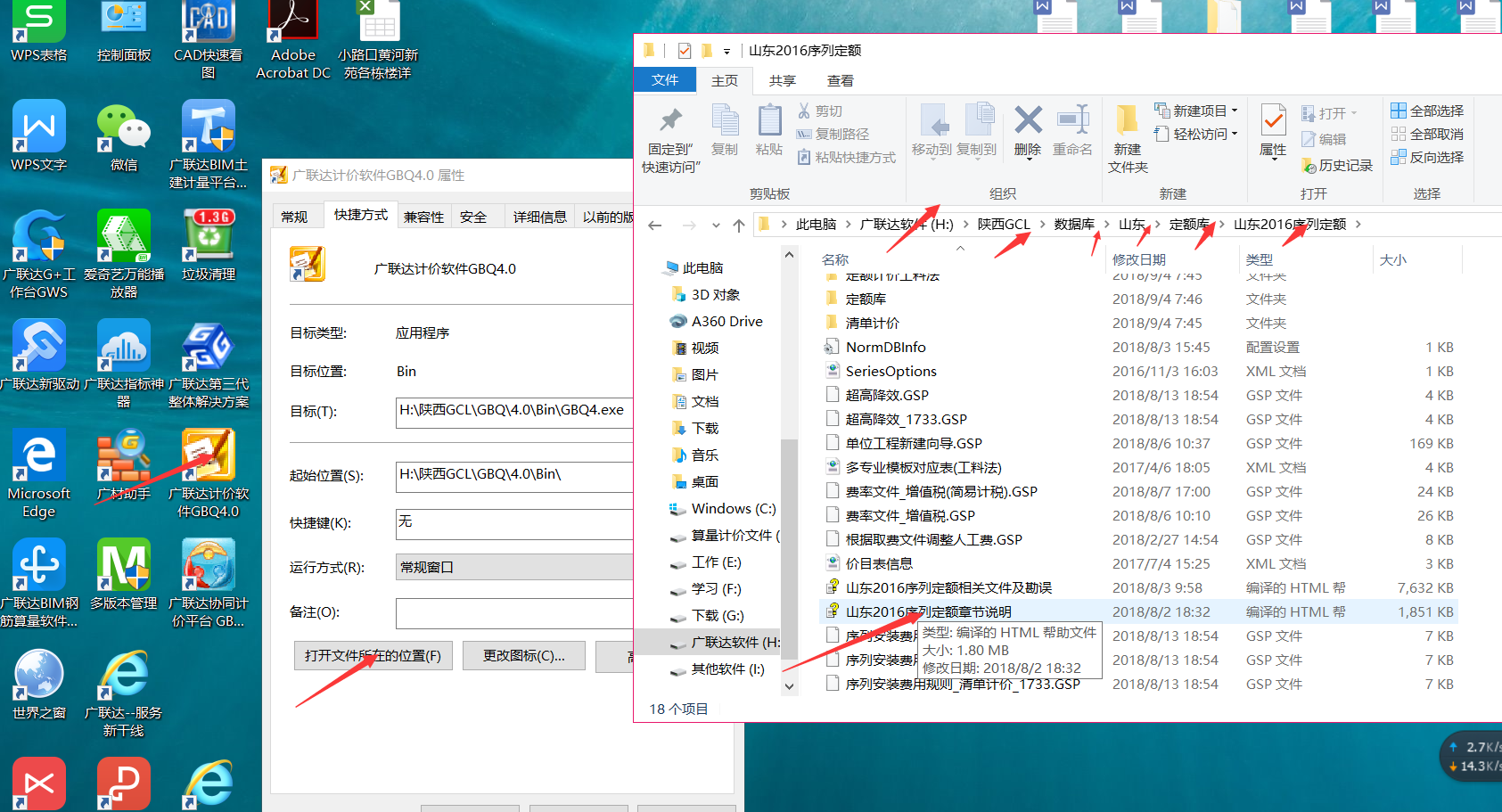Viewport: 1502px width, 812px height.
Task: Switch to 文件 ribbon tab
Action: pyautogui.click(x=665, y=80)
